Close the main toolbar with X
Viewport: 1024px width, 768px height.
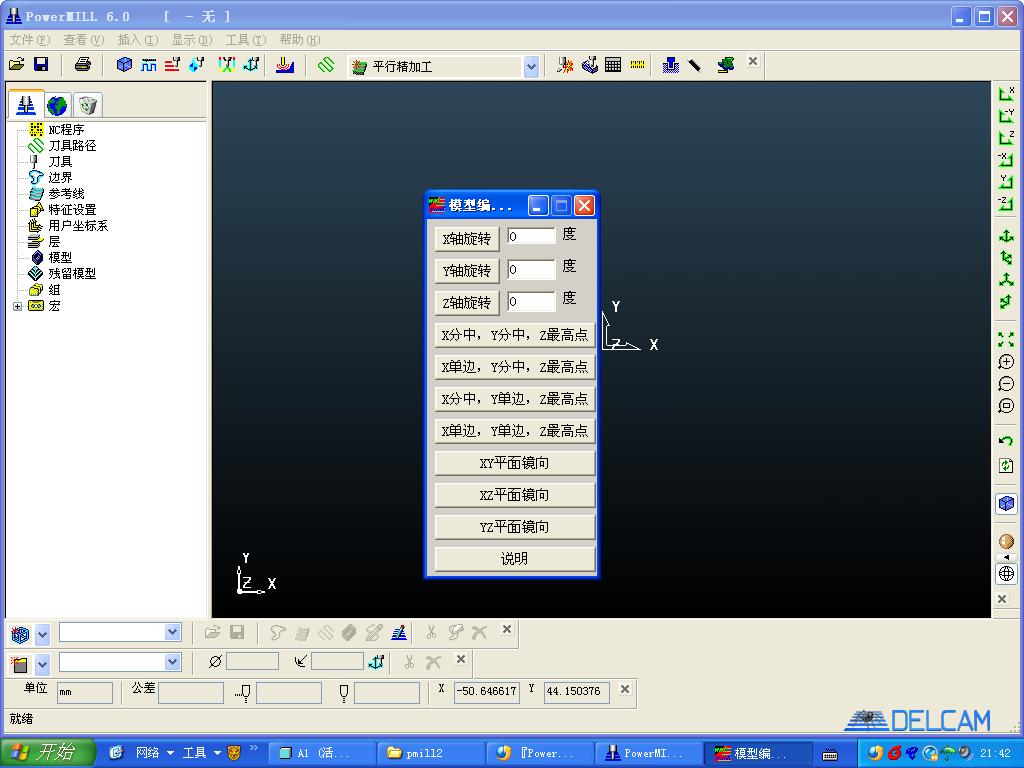click(x=753, y=61)
